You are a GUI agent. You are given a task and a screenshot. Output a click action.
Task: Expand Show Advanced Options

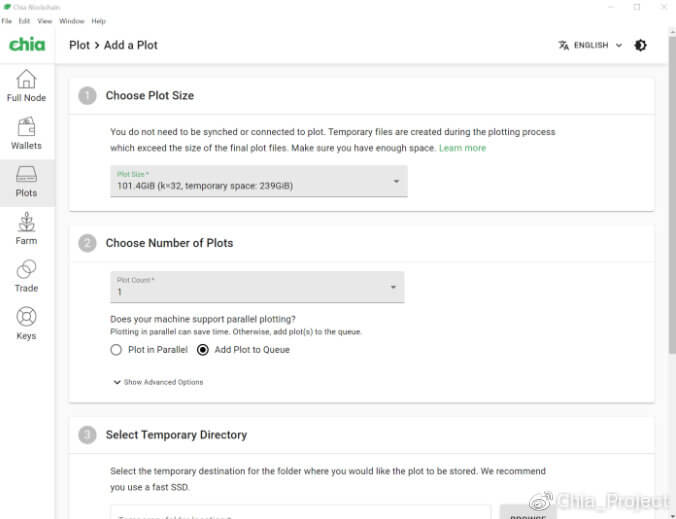pyautogui.click(x=158, y=382)
